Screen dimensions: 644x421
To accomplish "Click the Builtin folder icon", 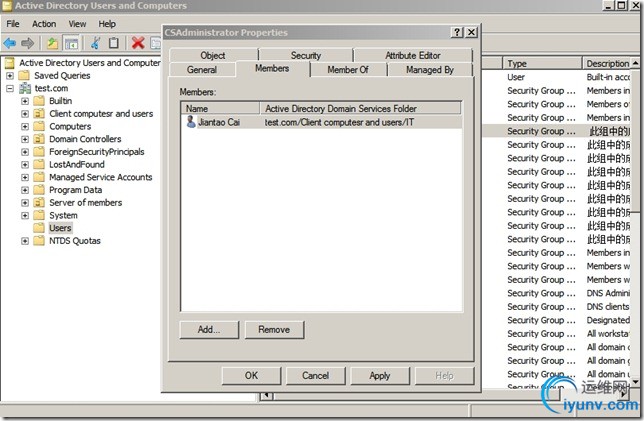I will [39, 101].
